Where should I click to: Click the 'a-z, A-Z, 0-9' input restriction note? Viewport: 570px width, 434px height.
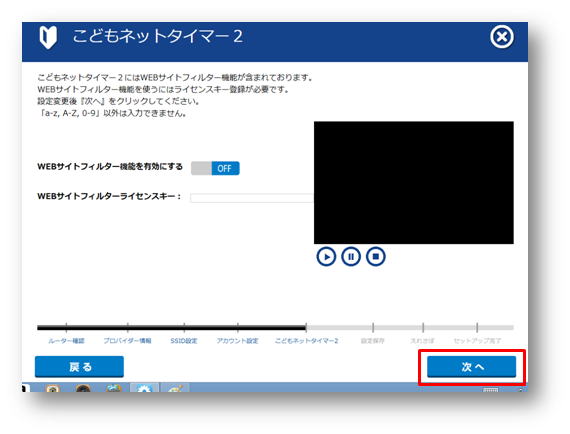pyautogui.click(x=112, y=113)
